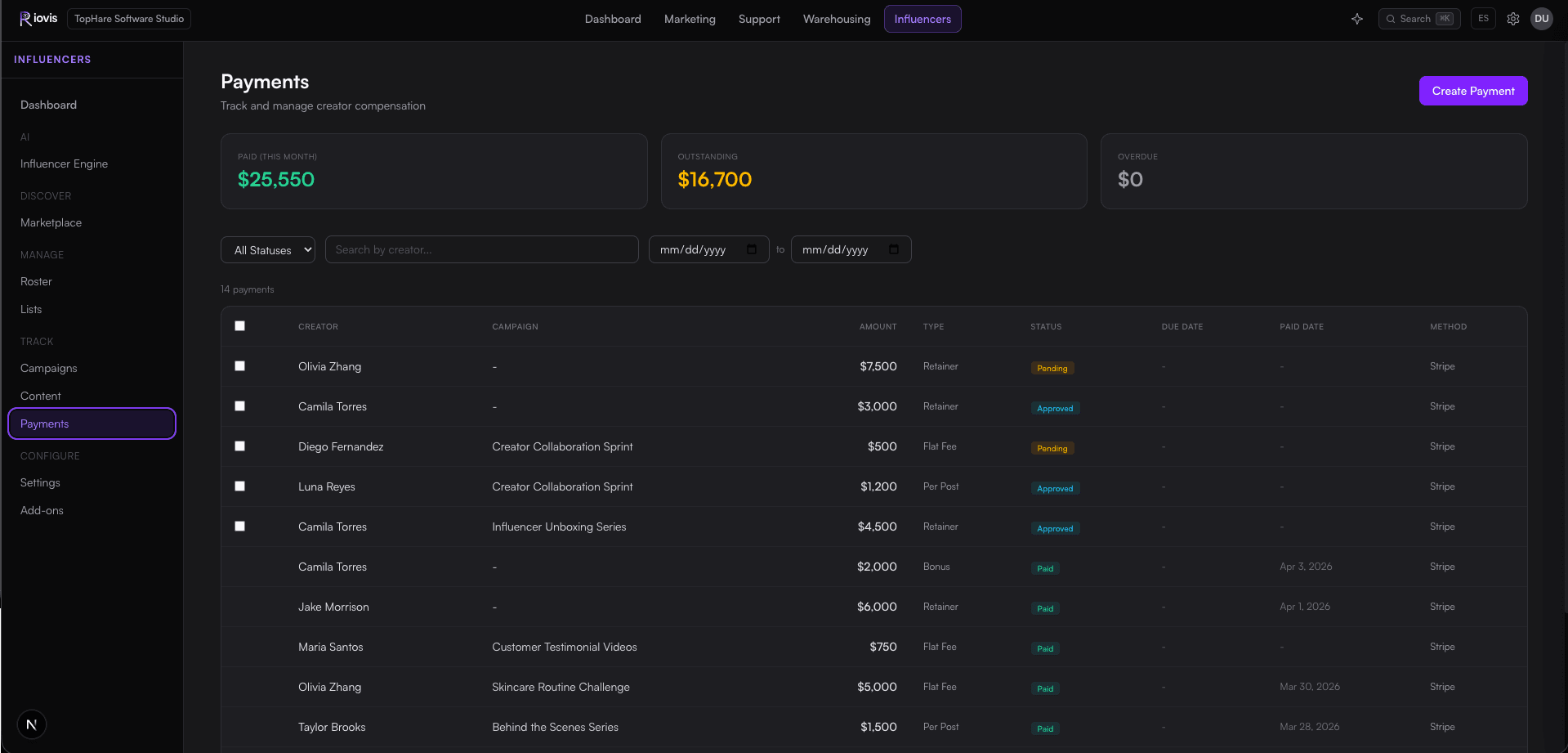Toggle the select-all payments checkbox

(x=239, y=325)
